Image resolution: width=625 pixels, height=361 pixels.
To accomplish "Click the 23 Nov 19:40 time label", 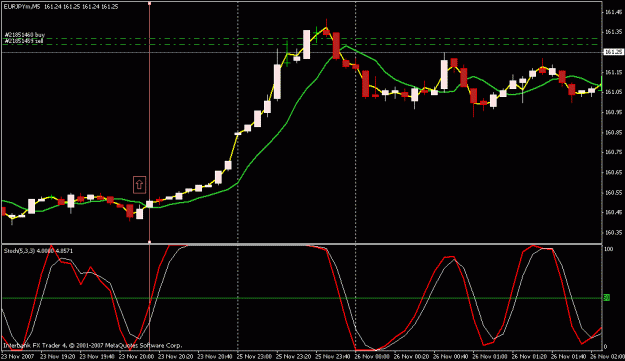I will (97, 356).
